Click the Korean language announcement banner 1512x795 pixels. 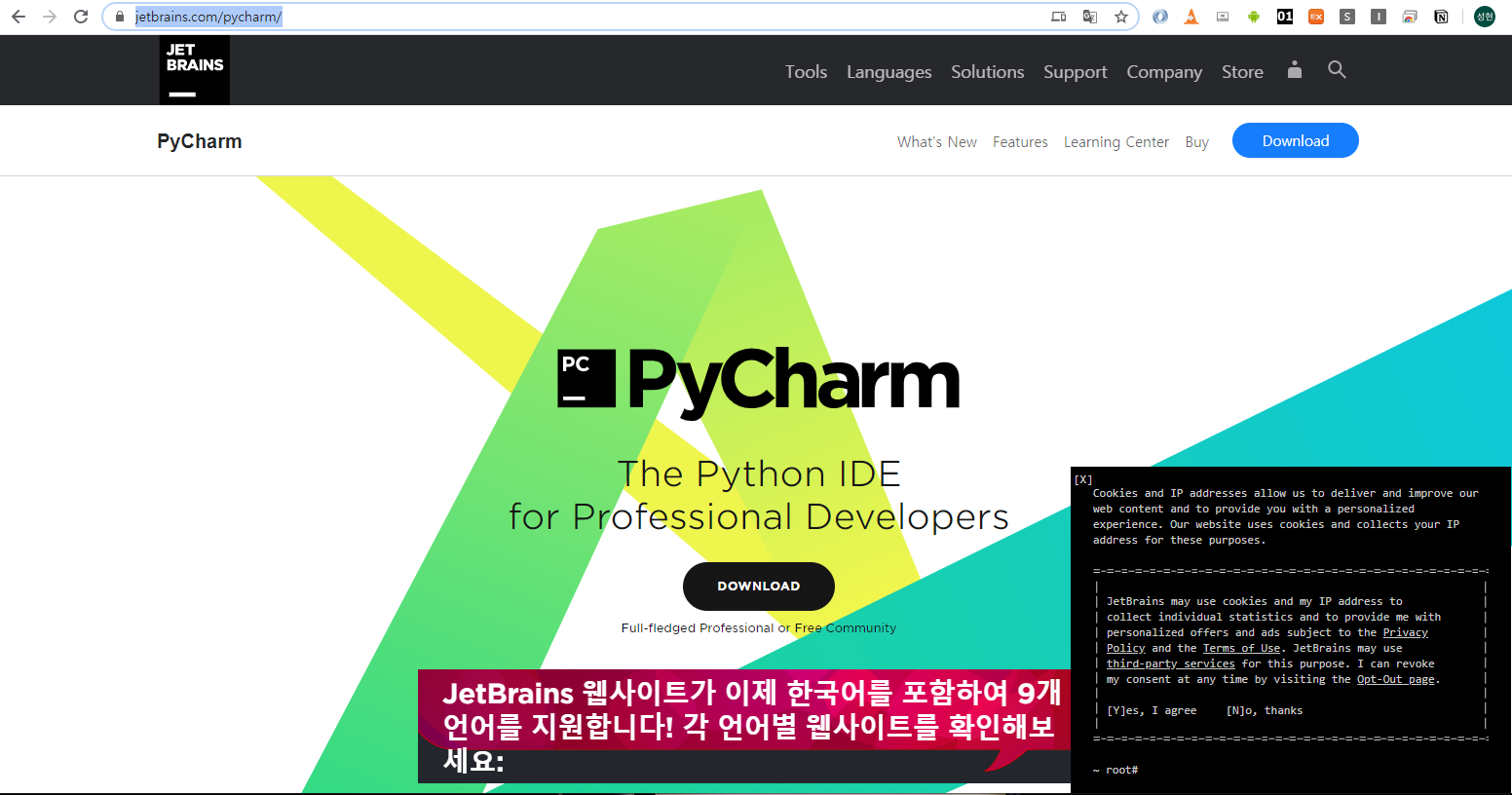[744, 726]
